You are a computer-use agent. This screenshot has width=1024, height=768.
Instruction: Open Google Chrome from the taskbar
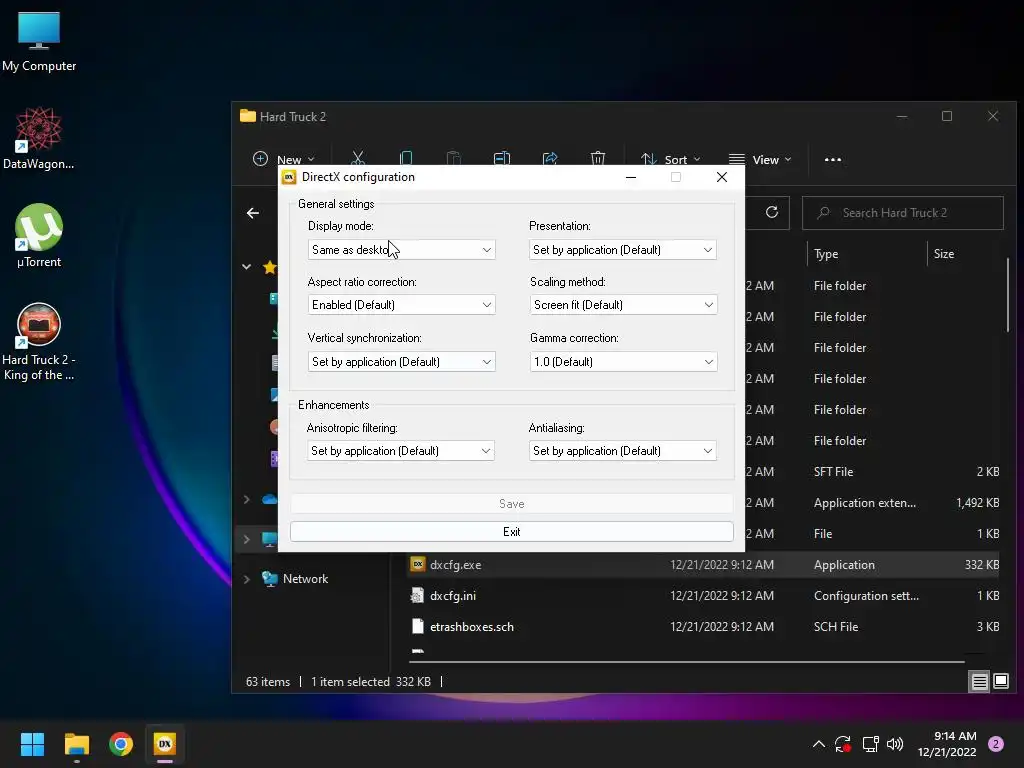[x=121, y=744]
